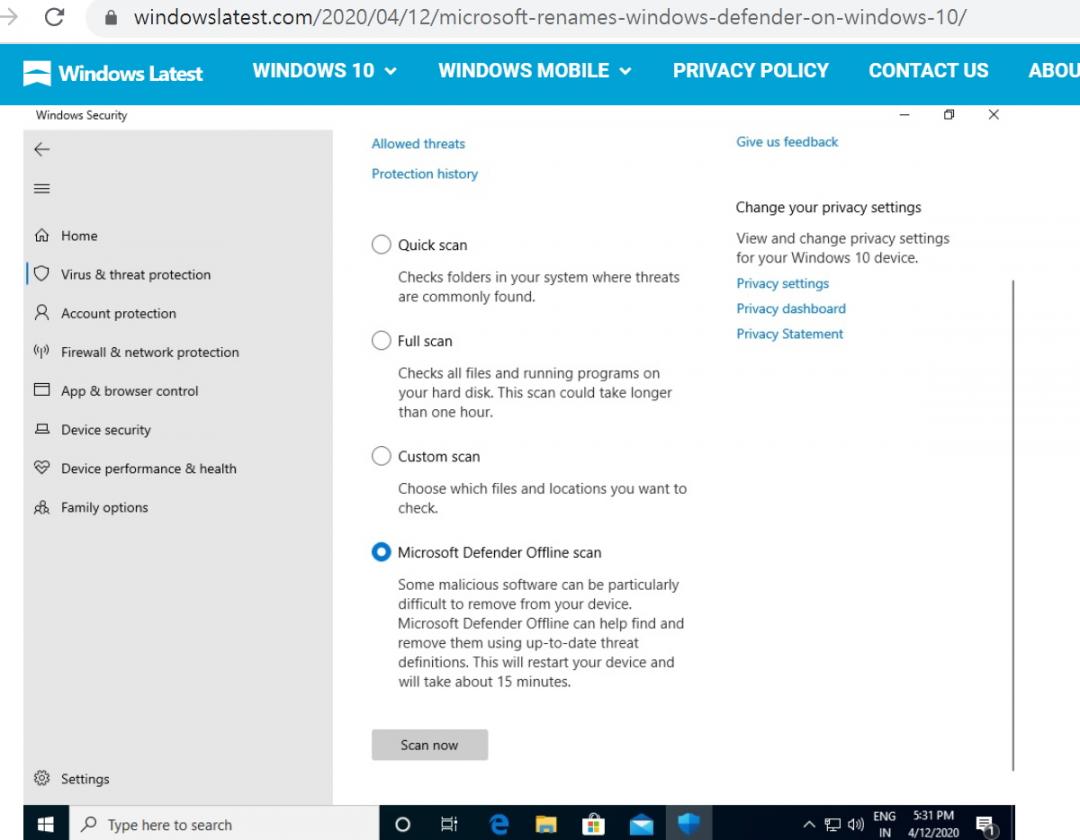Open the Protection history link
The width and height of the screenshot is (1080, 840).
(425, 174)
